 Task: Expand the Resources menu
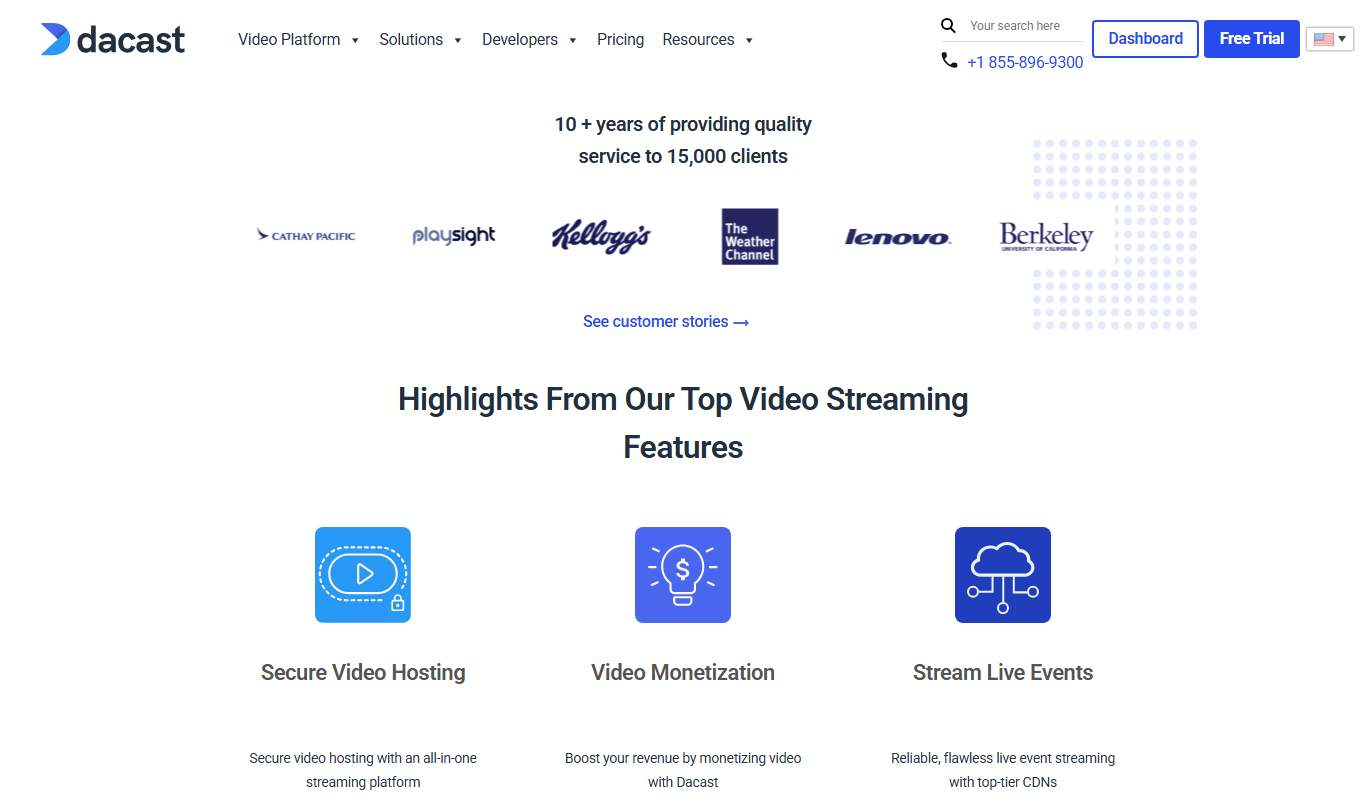[x=707, y=40]
